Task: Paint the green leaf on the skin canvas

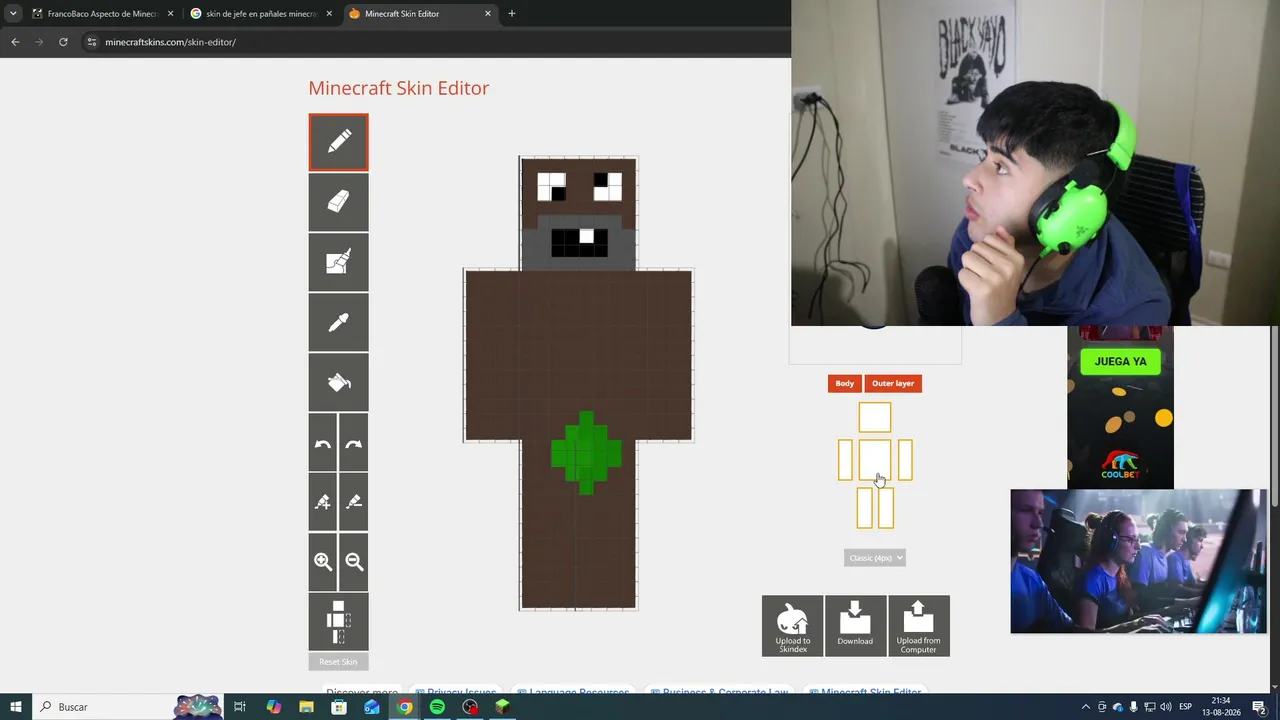Action: [586, 452]
